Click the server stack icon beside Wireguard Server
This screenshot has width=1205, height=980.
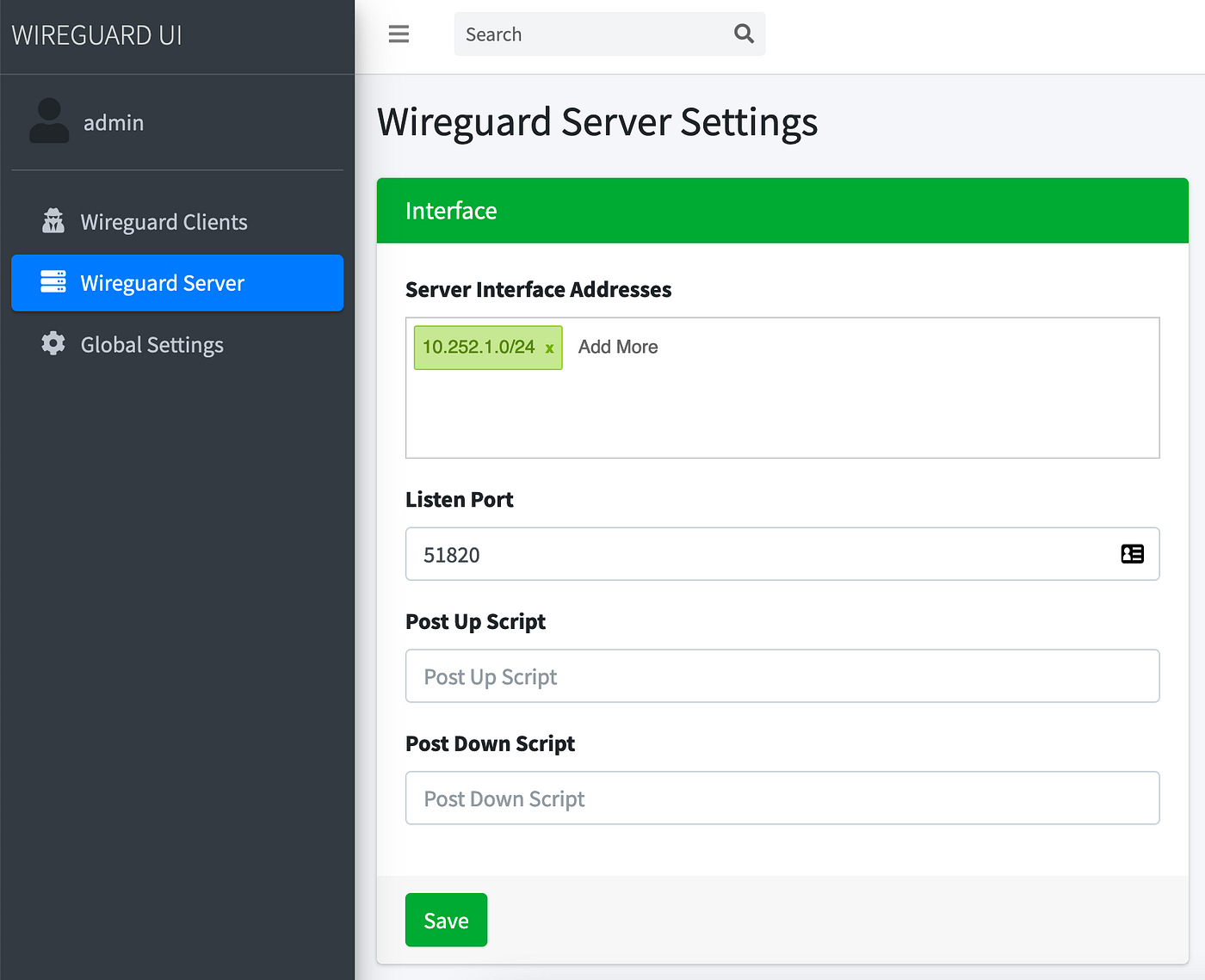coord(53,282)
